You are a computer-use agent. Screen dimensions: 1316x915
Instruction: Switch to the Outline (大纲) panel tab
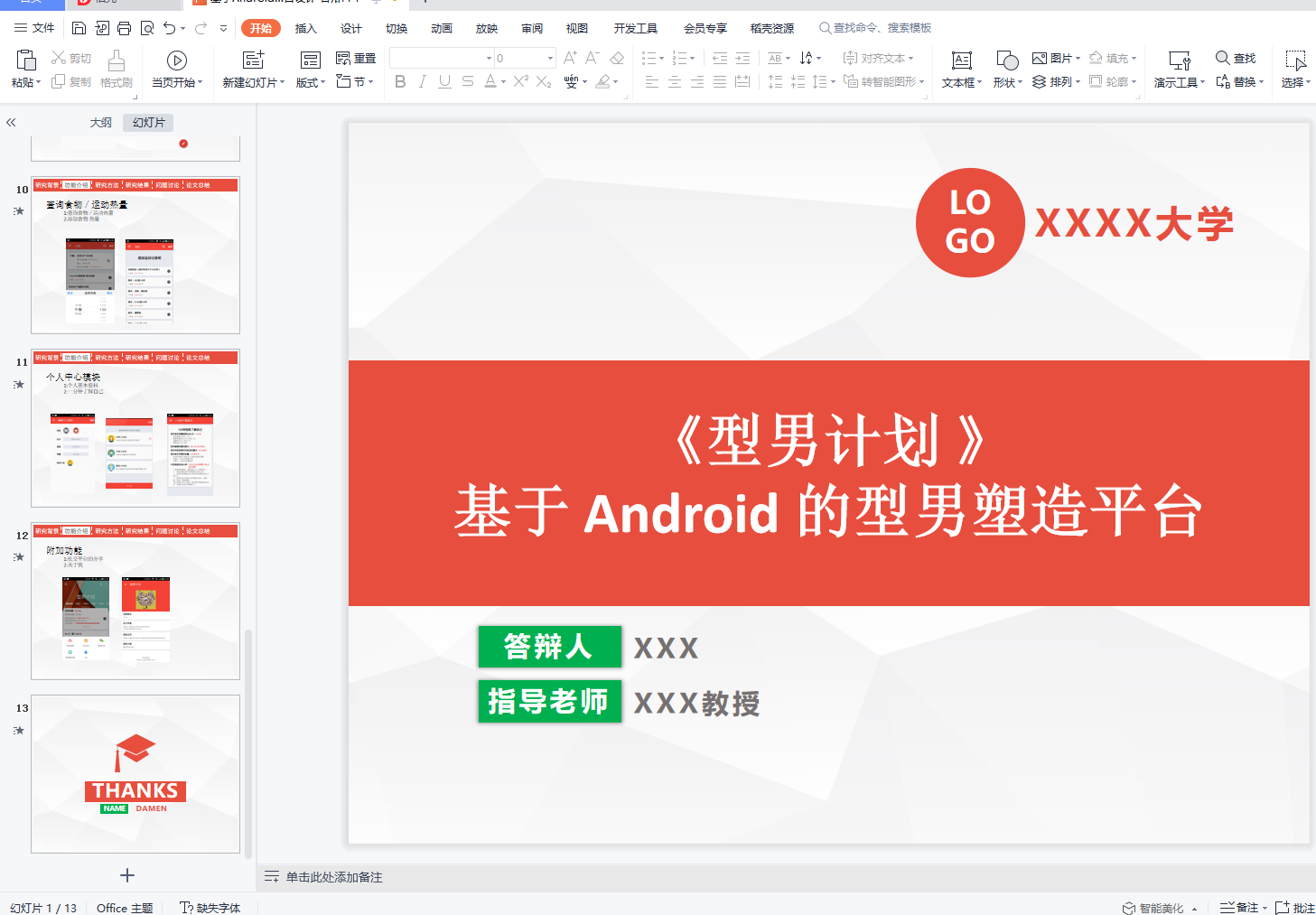pyautogui.click(x=101, y=122)
